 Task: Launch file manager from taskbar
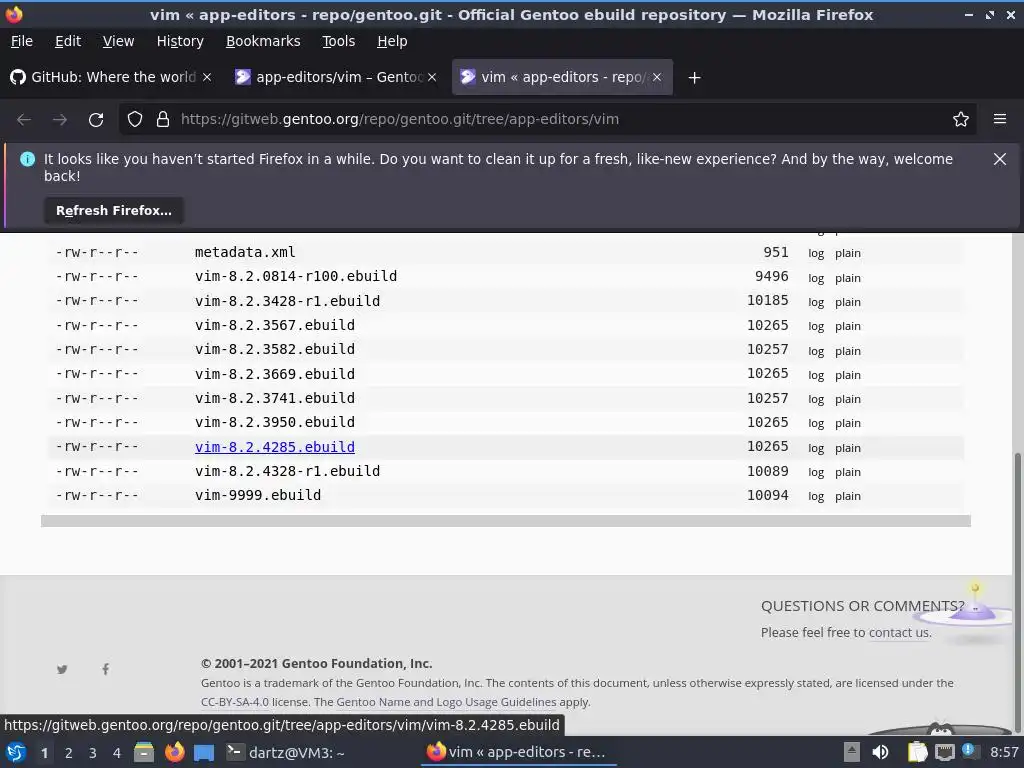[x=144, y=752]
